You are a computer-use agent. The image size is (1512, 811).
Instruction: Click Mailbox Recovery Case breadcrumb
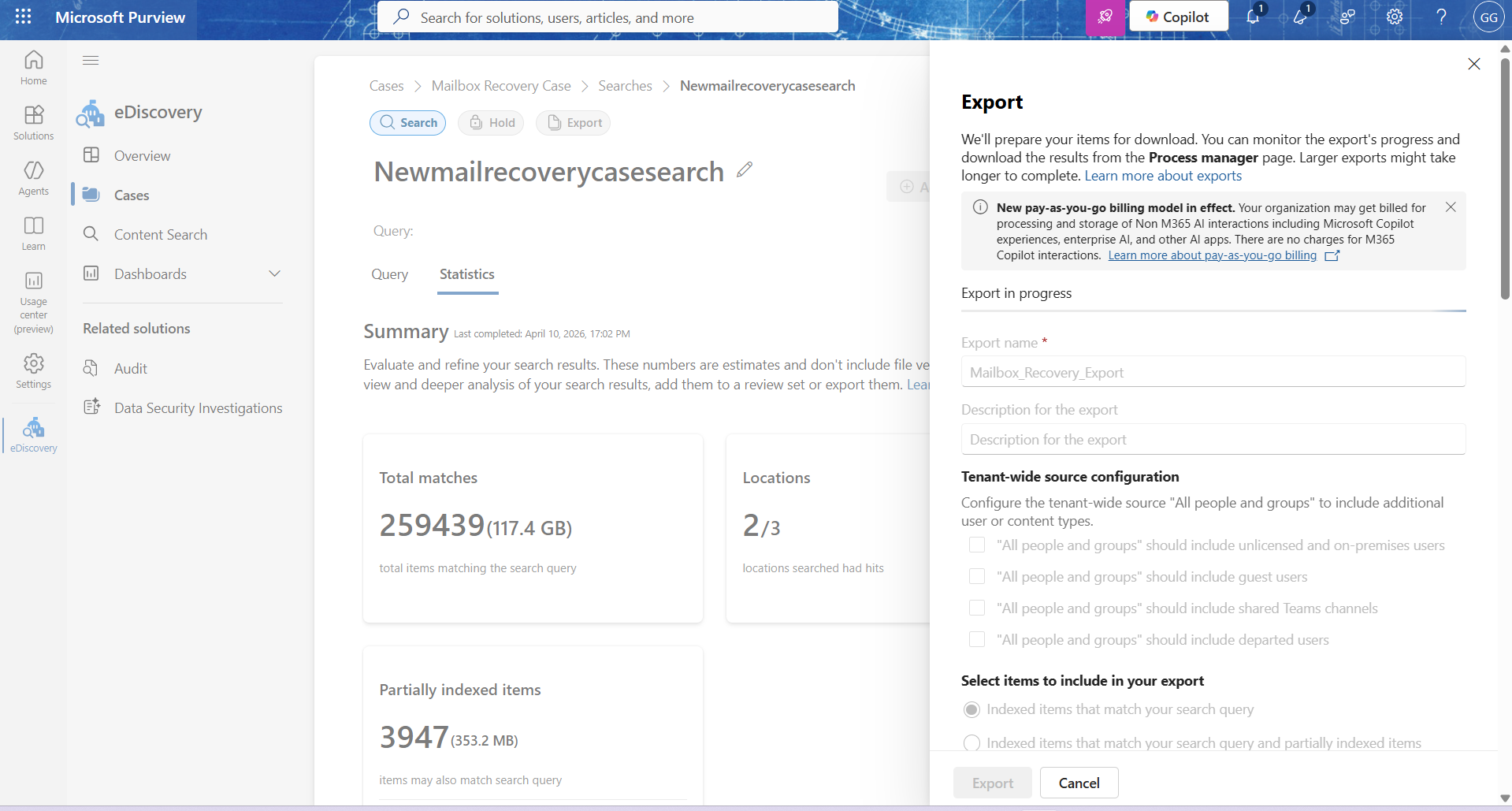point(501,85)
